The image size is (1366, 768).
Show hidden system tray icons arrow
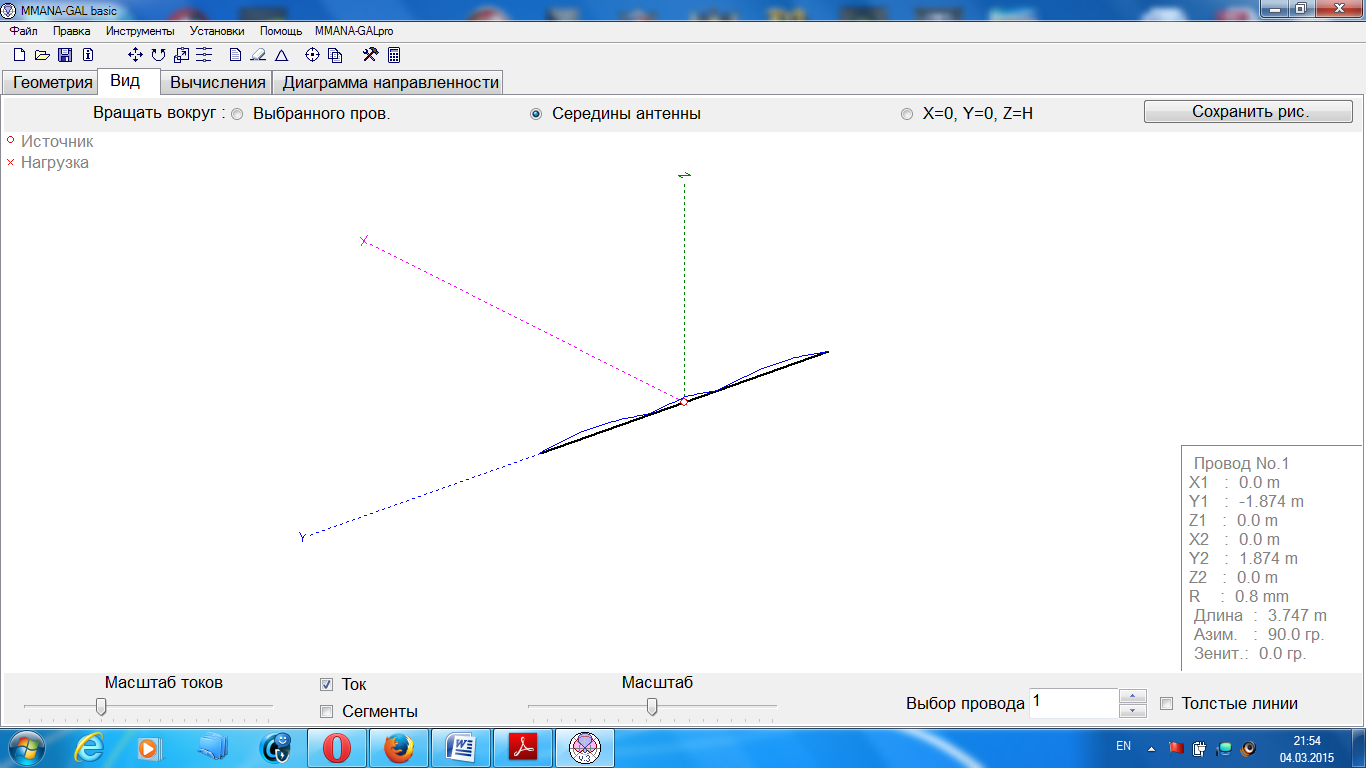tap(1151, 747)
